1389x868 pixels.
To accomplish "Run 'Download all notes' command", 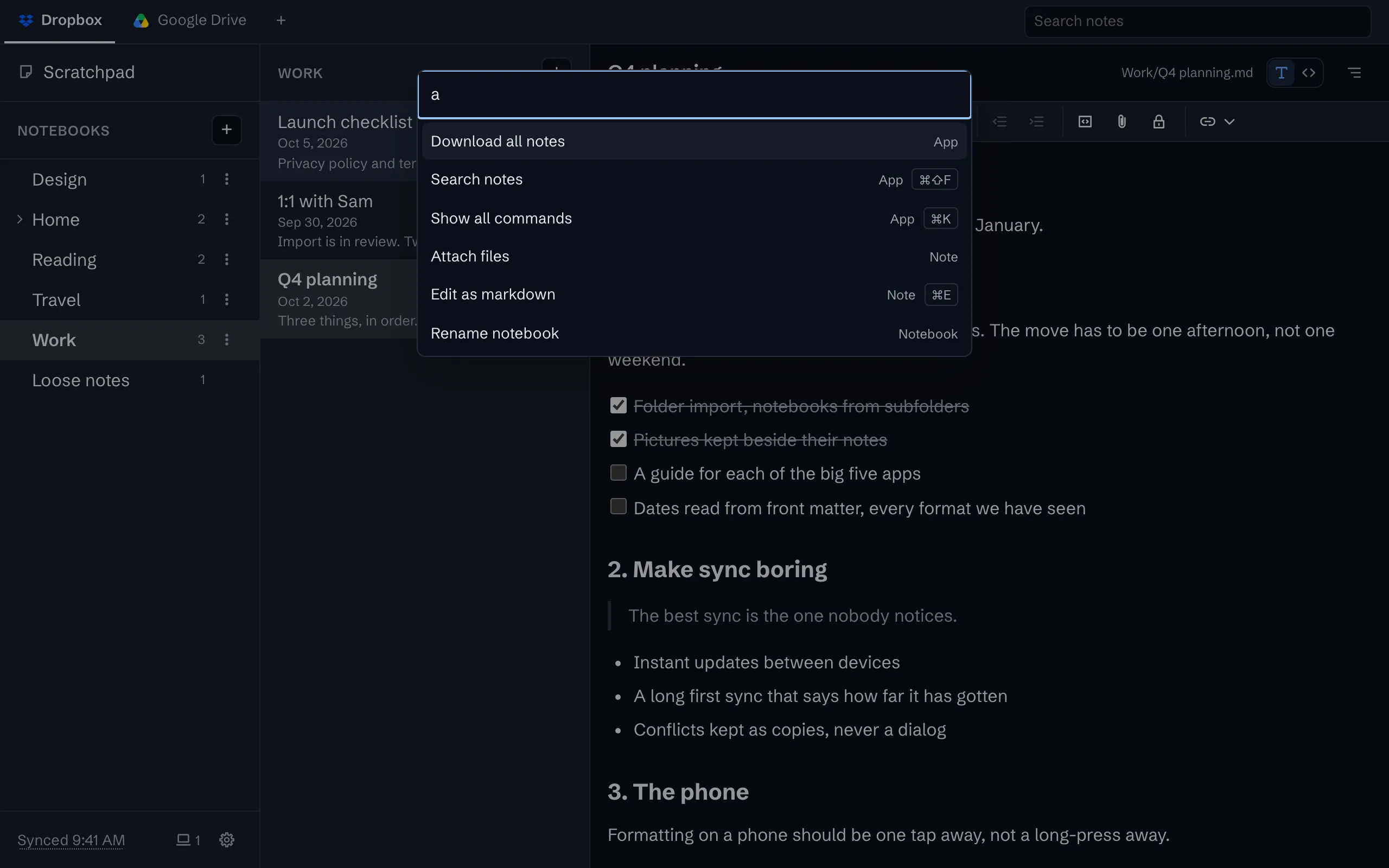I will [694, 141].
